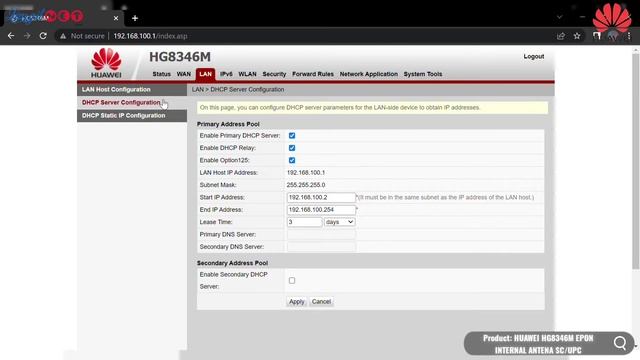The height and width of the screenshot is (360, 640).
Task: Open the tab search chevron
Action: pos(560,17)
